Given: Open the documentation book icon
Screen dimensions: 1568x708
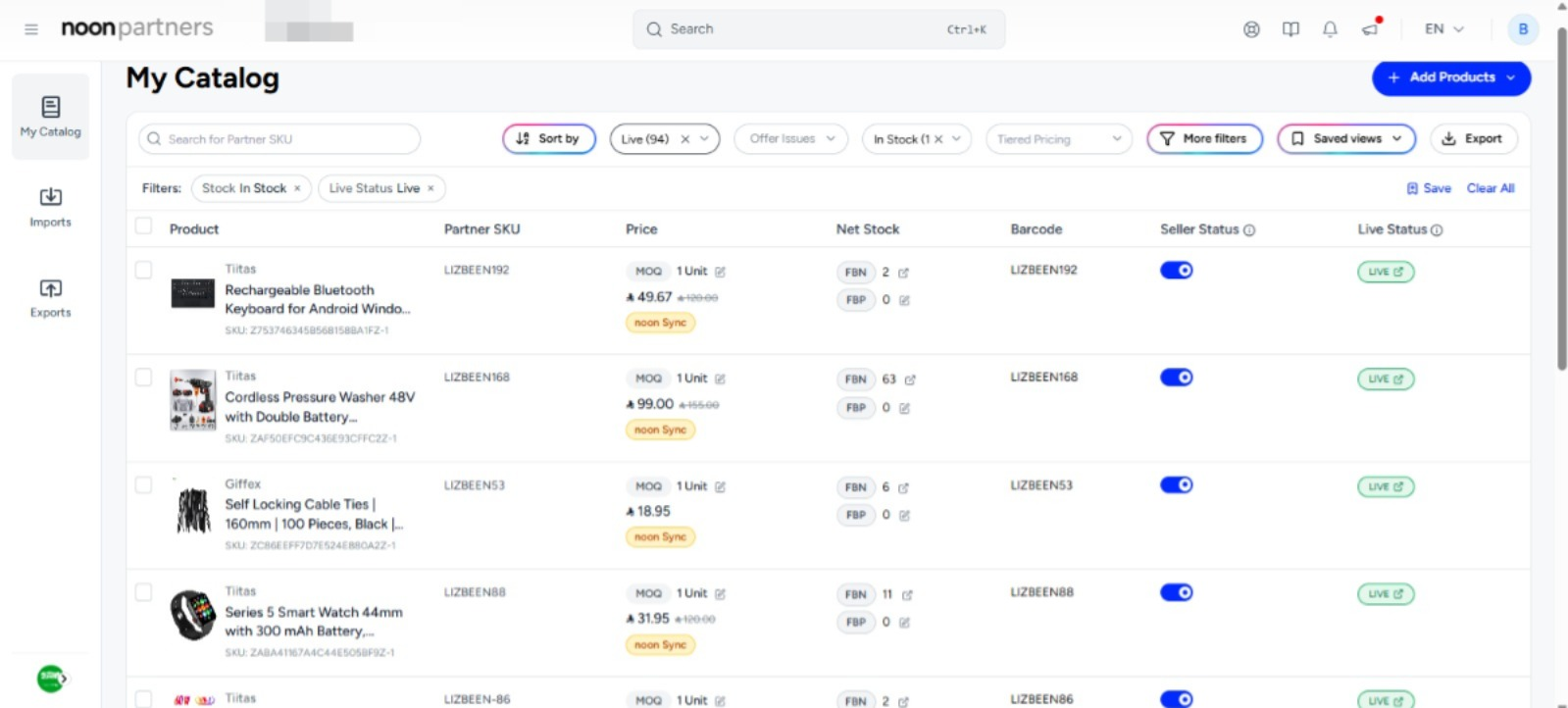Looking at the screenshot, I should tap(1290, 29).
